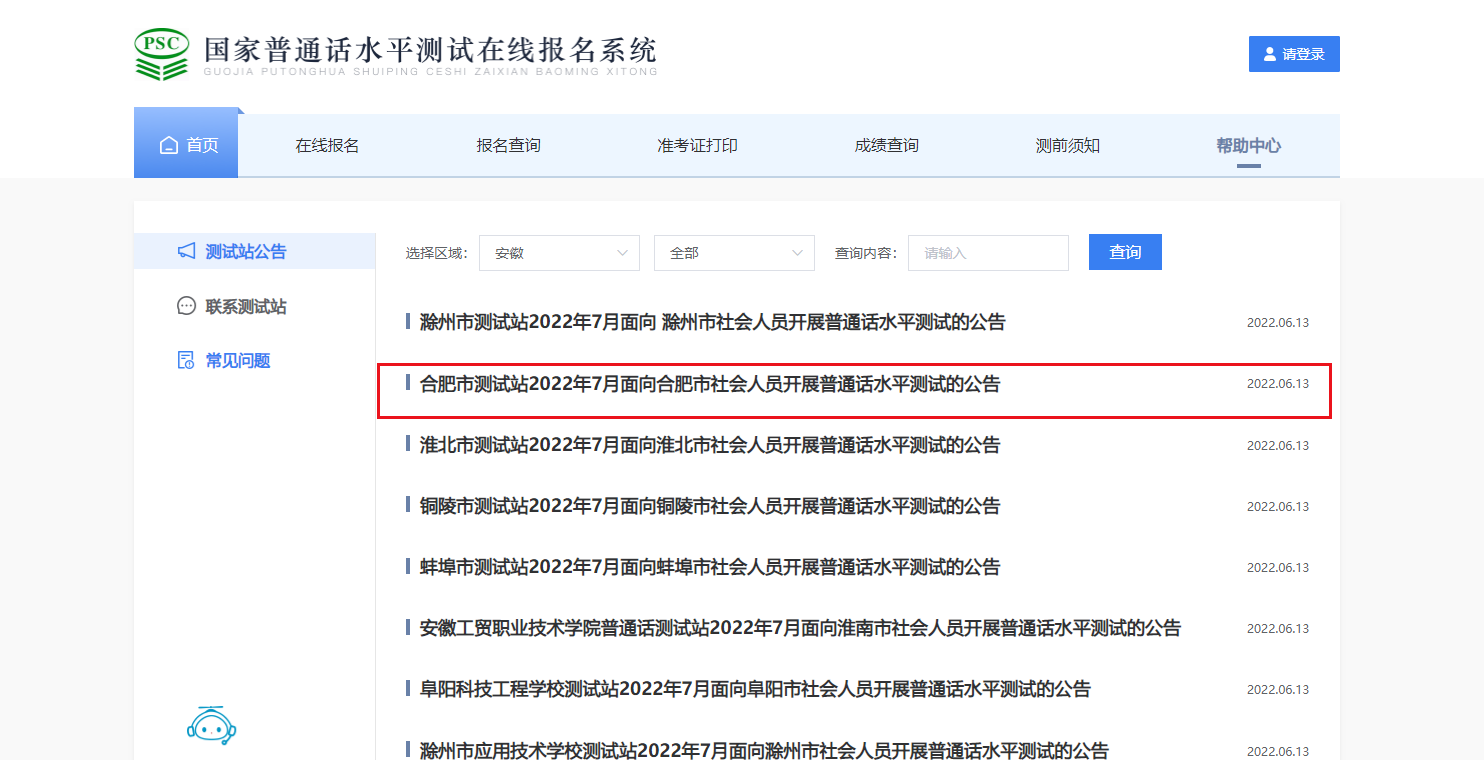Click the 2022.06.13 date on 淮北市 row
Screen dimensions: 1484x760
pos(1278,446)
